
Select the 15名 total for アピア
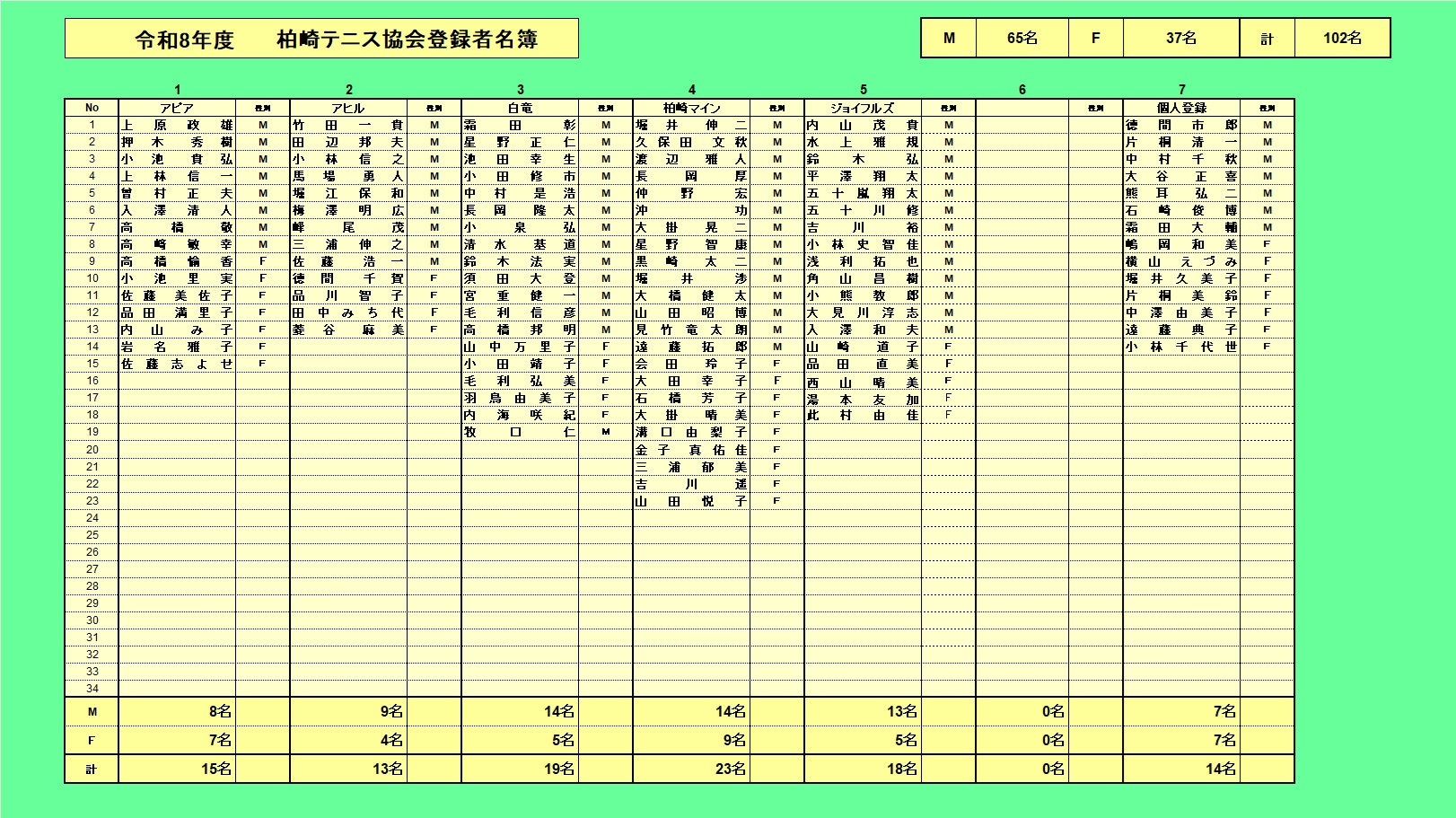point(177,769)
